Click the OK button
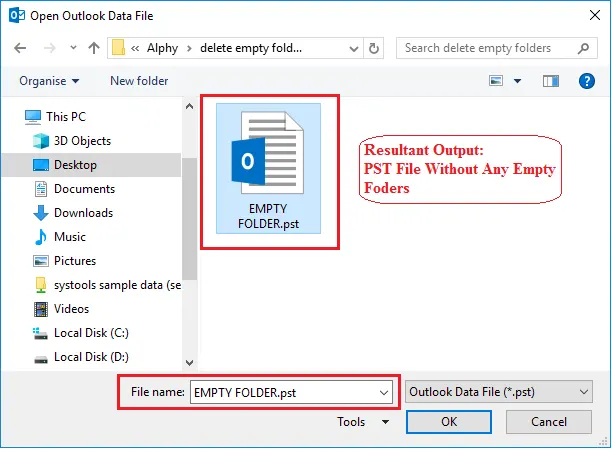612x449 pixels. [x=449, y=422]
